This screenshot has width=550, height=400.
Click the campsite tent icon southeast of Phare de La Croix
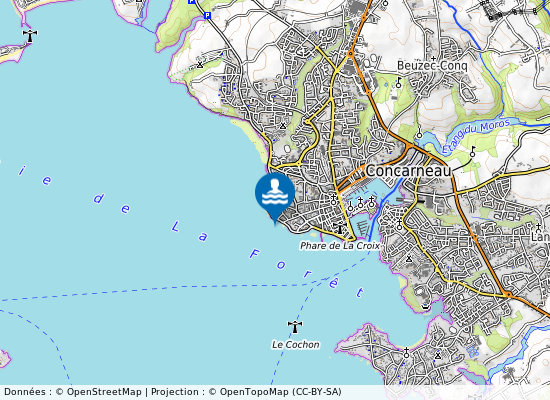point(409,259)
